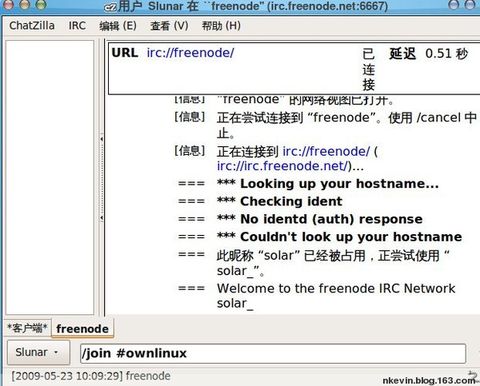Viewport: 480px width, 386px height.
Task: Select the 'No identd (auth) response' message
Action: 320,219
